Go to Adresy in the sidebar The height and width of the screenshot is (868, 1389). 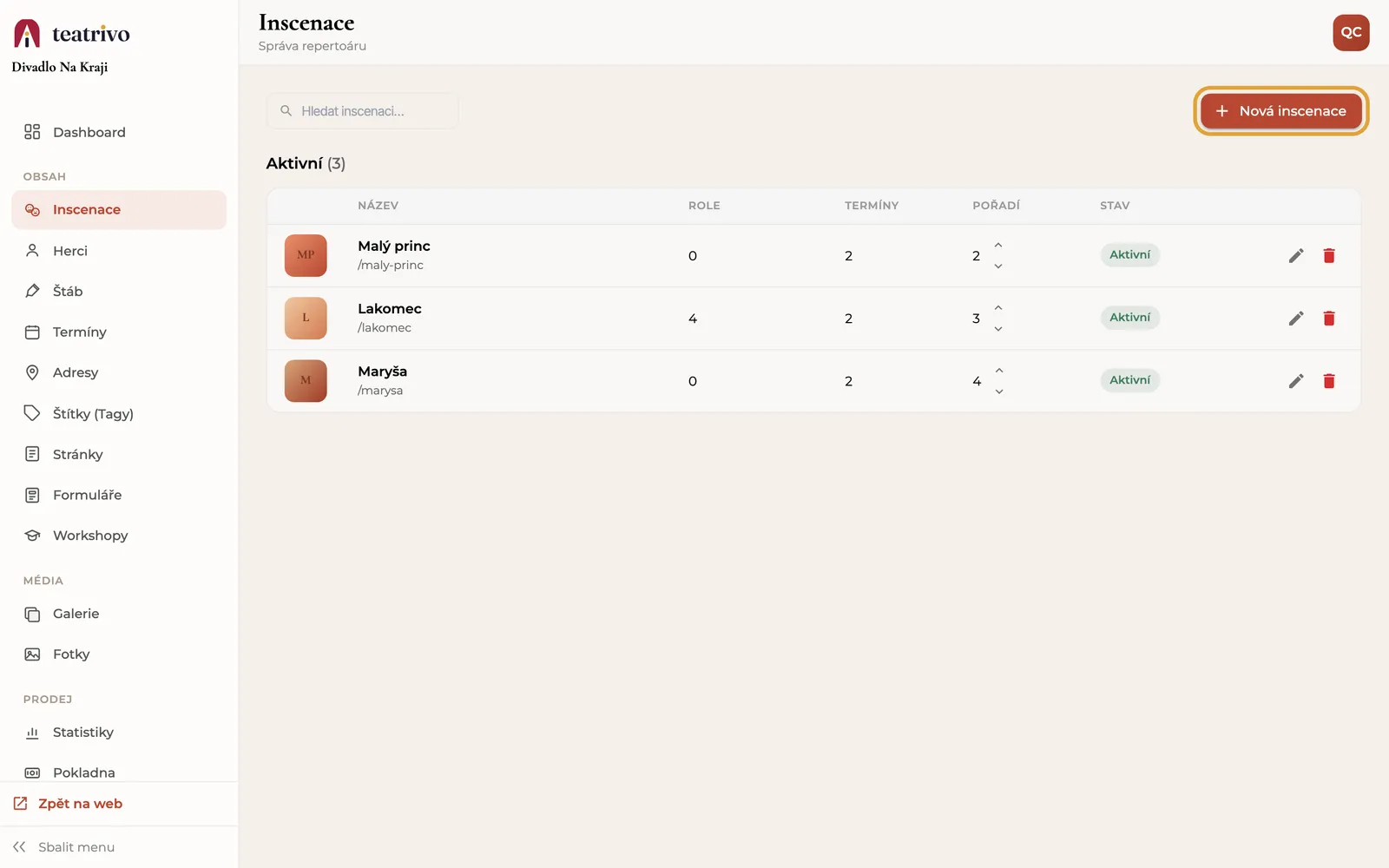[x=119, y=372]
